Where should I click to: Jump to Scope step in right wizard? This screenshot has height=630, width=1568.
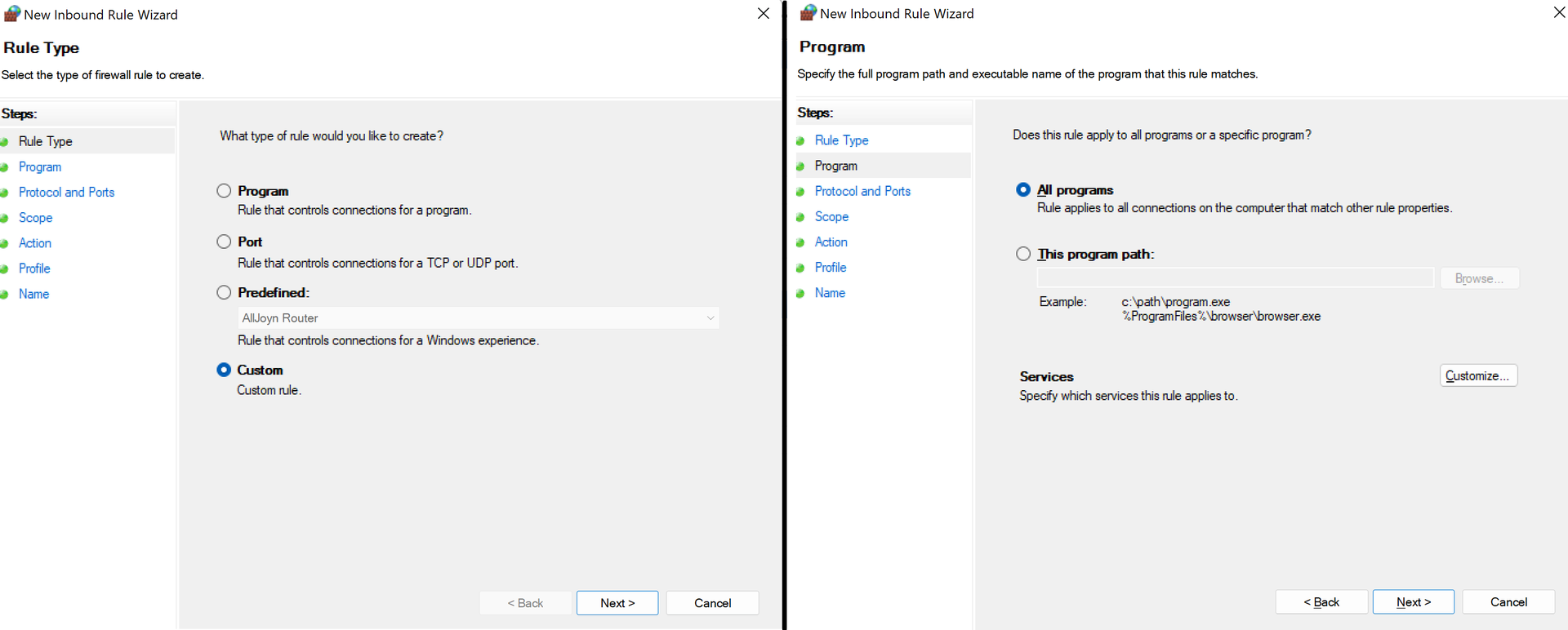coord(831,217)
